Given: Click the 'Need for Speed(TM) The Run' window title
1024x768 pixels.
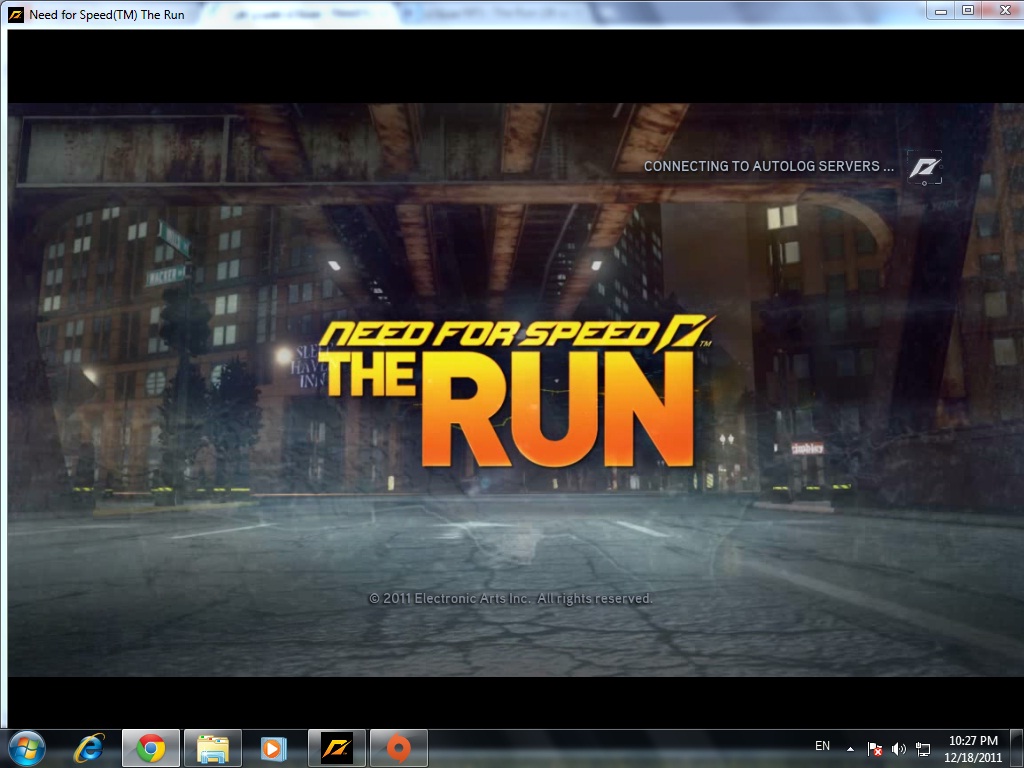Looking at the screenshot, I should 106,14.
